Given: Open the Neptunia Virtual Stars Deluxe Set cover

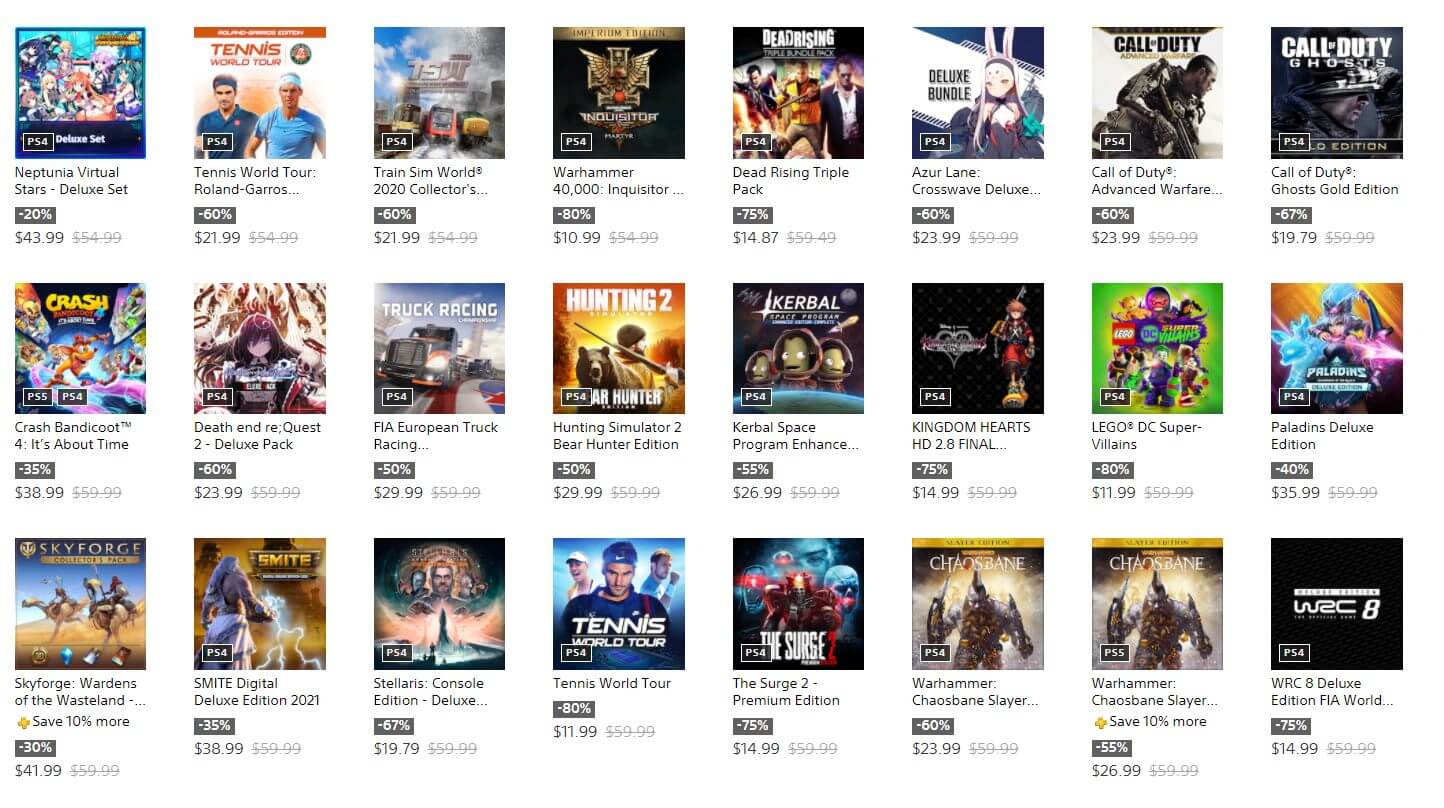Looking at the screenshot, I should [x=80, y=93].
